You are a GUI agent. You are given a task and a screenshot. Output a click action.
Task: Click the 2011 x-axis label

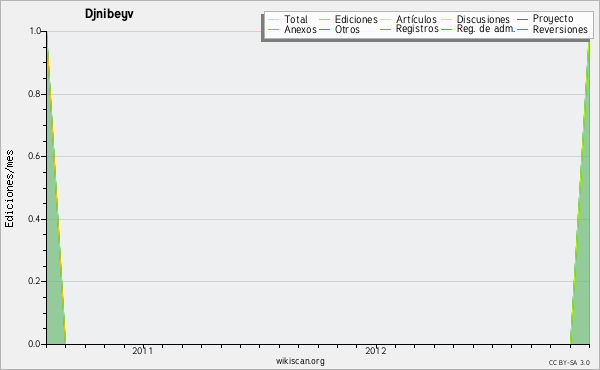click(x=142, y=351)
